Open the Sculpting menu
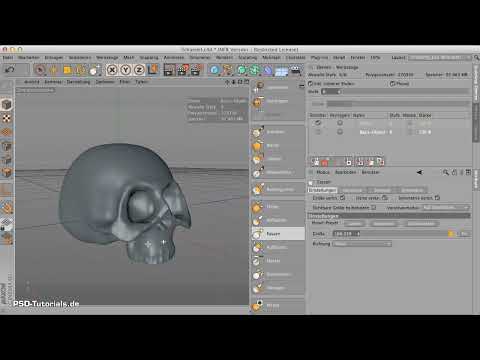 coord(248,58)
